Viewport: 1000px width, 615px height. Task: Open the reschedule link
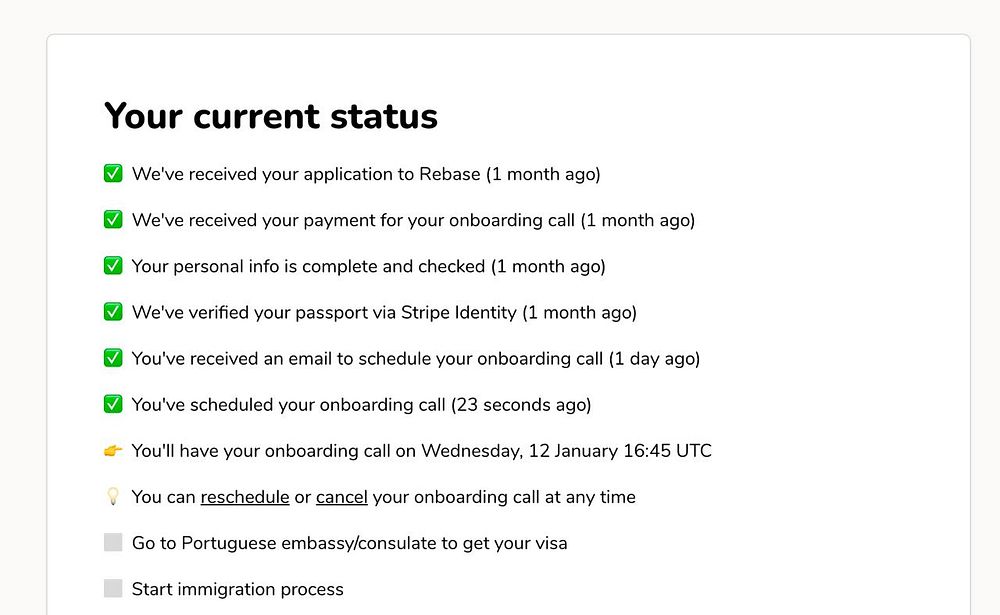point(245,497)
